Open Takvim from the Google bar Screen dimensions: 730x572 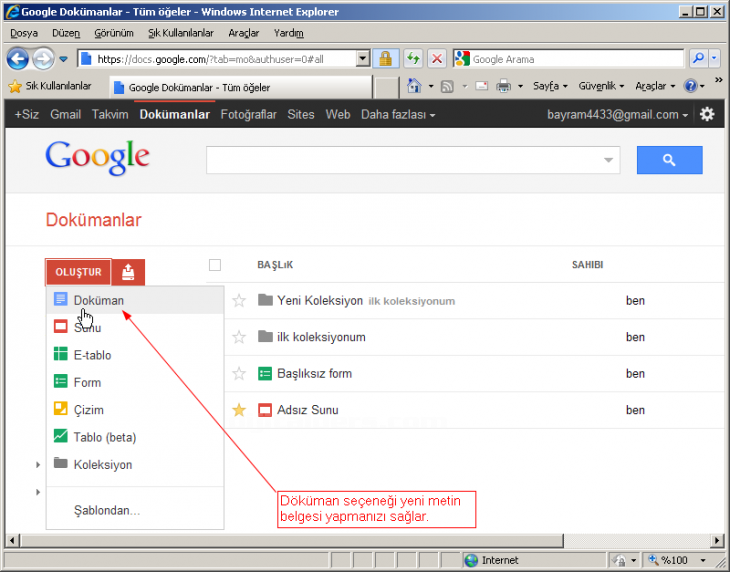tap(110, 114)
